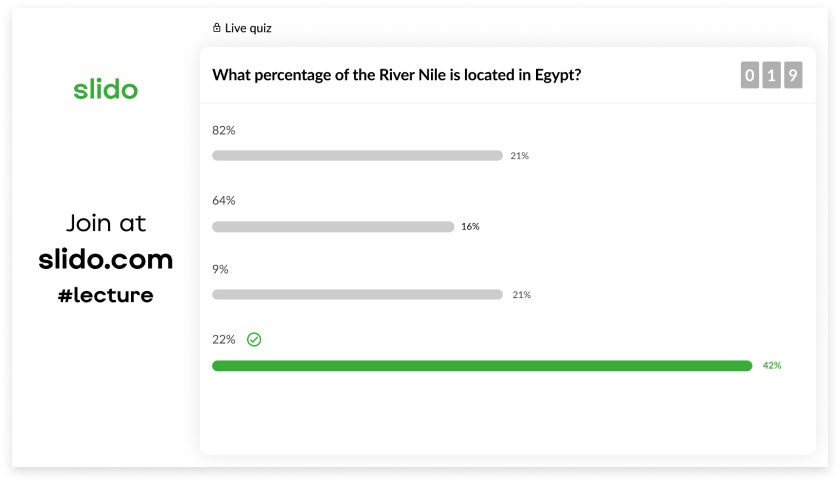Click the River Nile quiz question title
Image resolution: width=840 pixels, height=483 pixels.
click(397, 74)
